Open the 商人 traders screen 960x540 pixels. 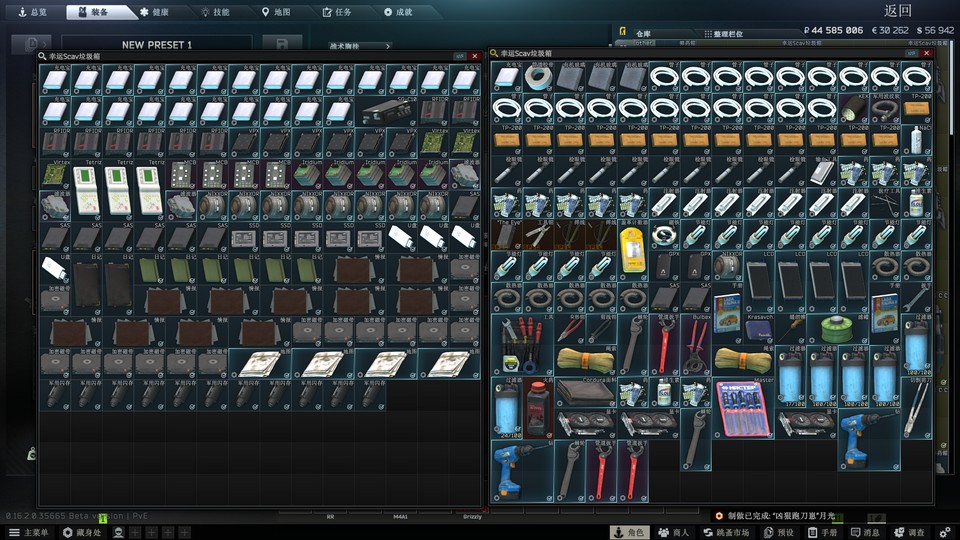click(673, 533)
